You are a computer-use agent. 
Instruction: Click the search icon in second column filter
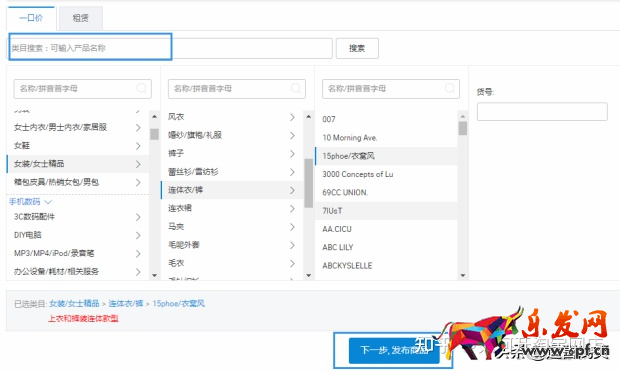click(295, 88)
